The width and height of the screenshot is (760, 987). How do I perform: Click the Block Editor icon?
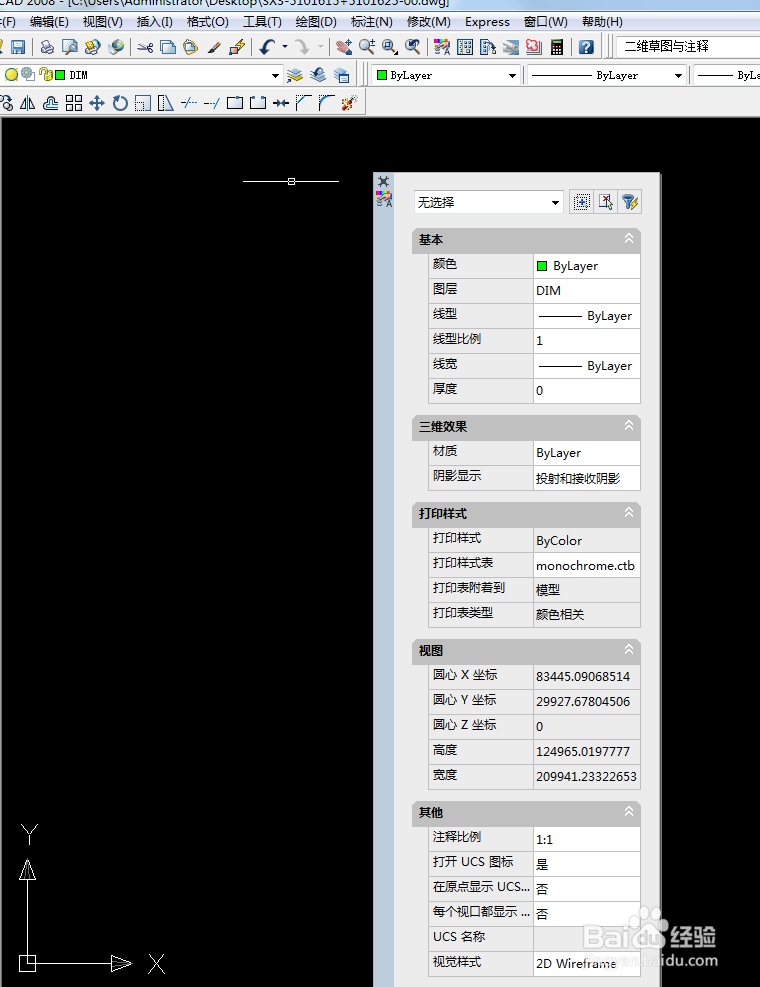pos(237,47)
